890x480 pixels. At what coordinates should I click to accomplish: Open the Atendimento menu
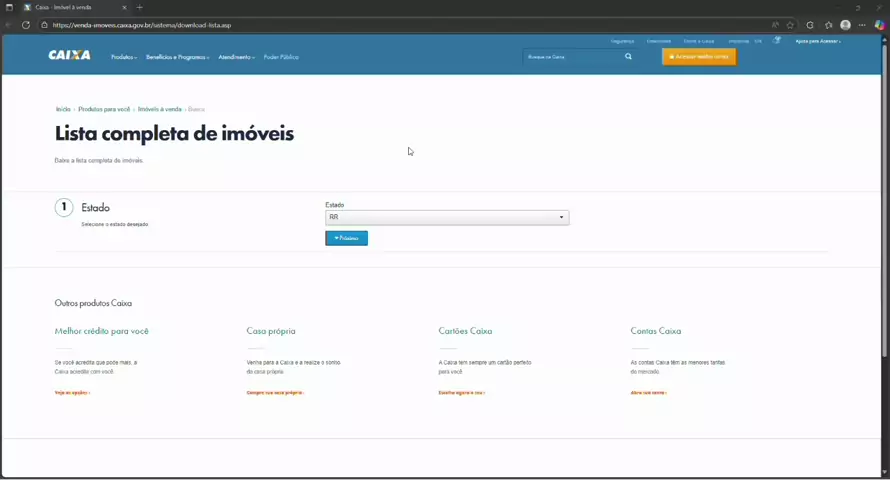237,57
